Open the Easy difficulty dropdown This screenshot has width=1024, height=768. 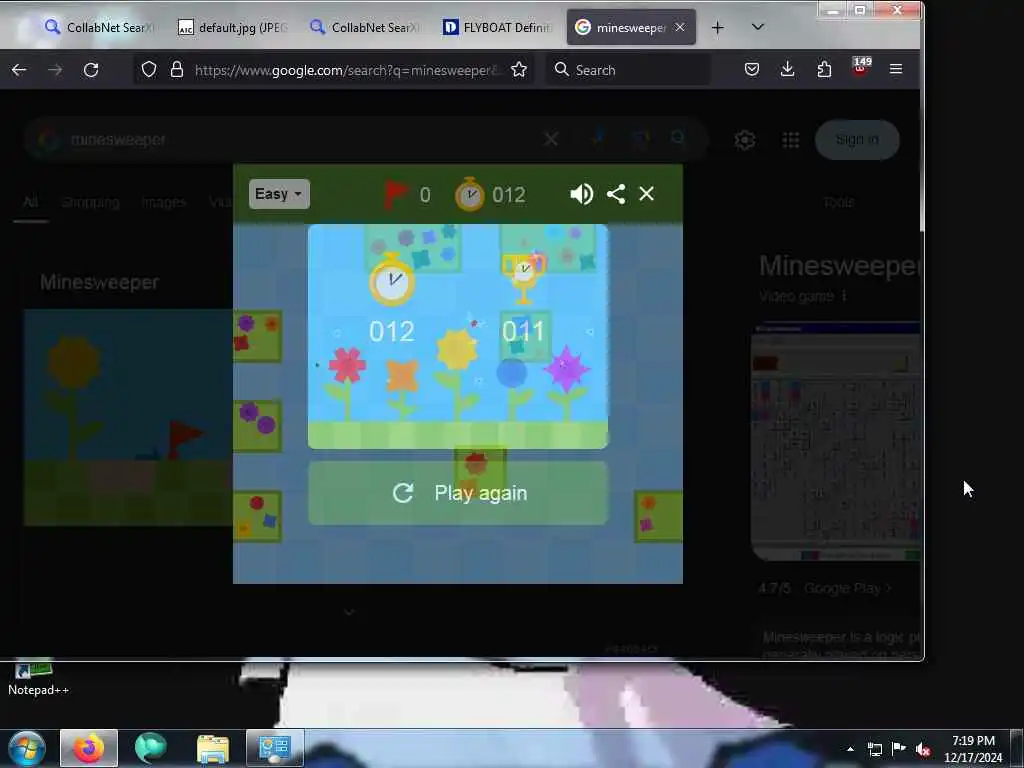279,194
